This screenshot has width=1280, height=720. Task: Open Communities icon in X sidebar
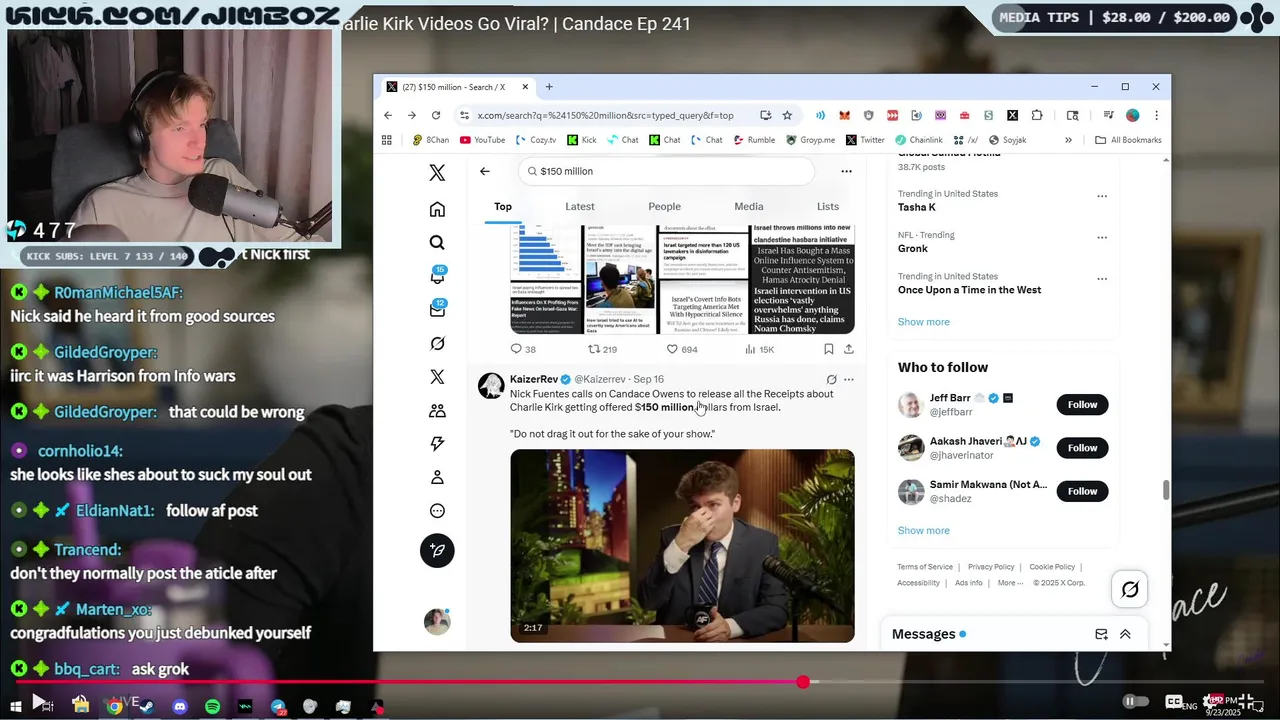point(437,410)
